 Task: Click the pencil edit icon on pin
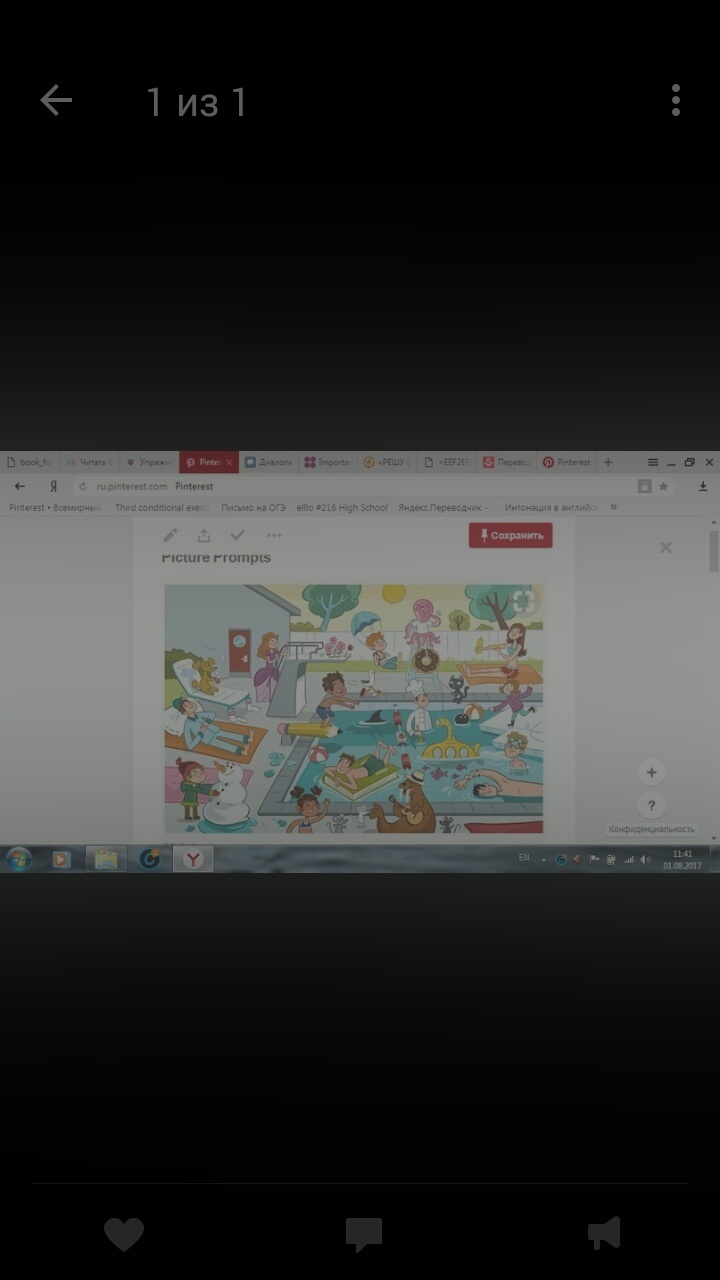point(170,535)
